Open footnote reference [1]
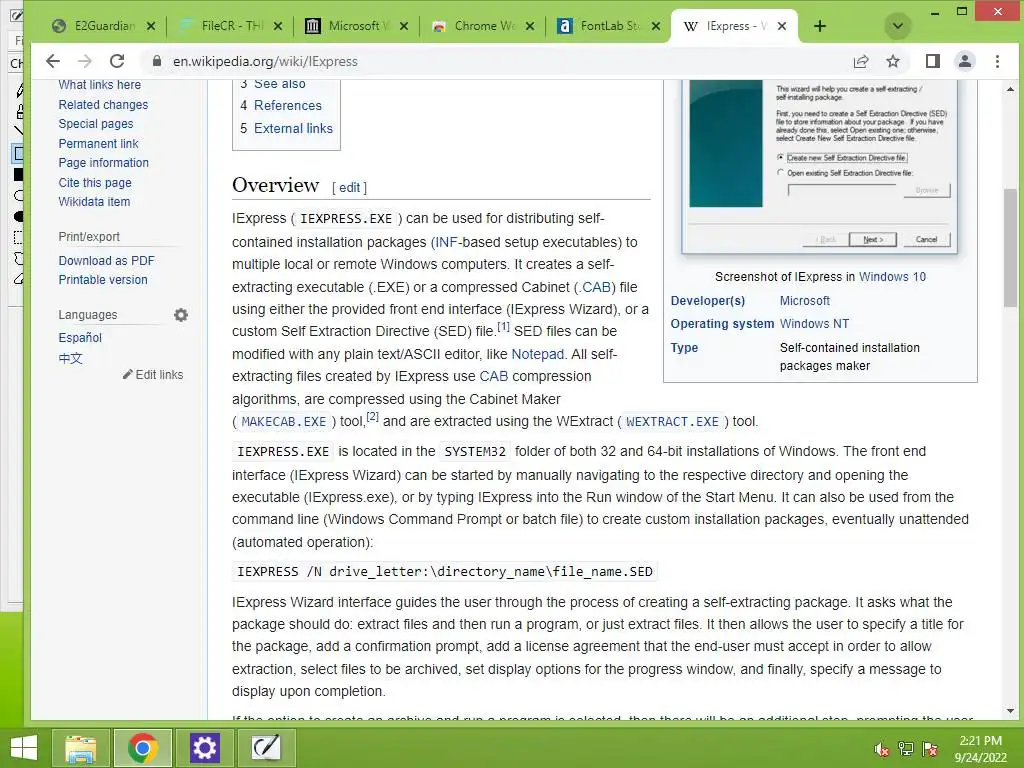The image size is (1024, 768). [x=504, y=326]
